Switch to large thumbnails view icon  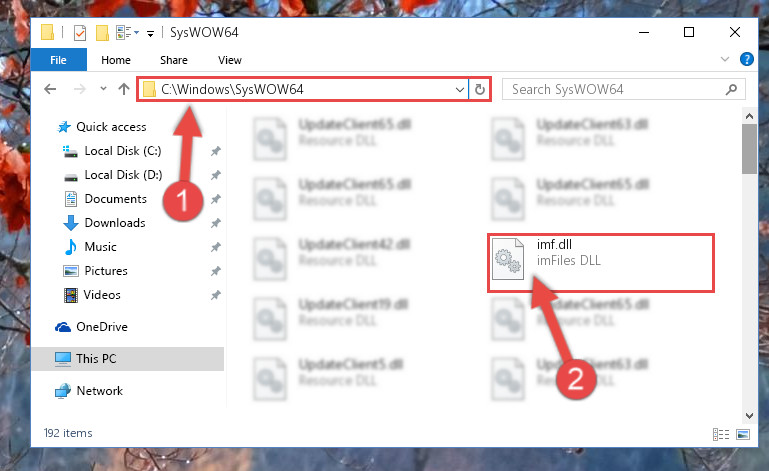pyautogui.click(x=743, y=434)
